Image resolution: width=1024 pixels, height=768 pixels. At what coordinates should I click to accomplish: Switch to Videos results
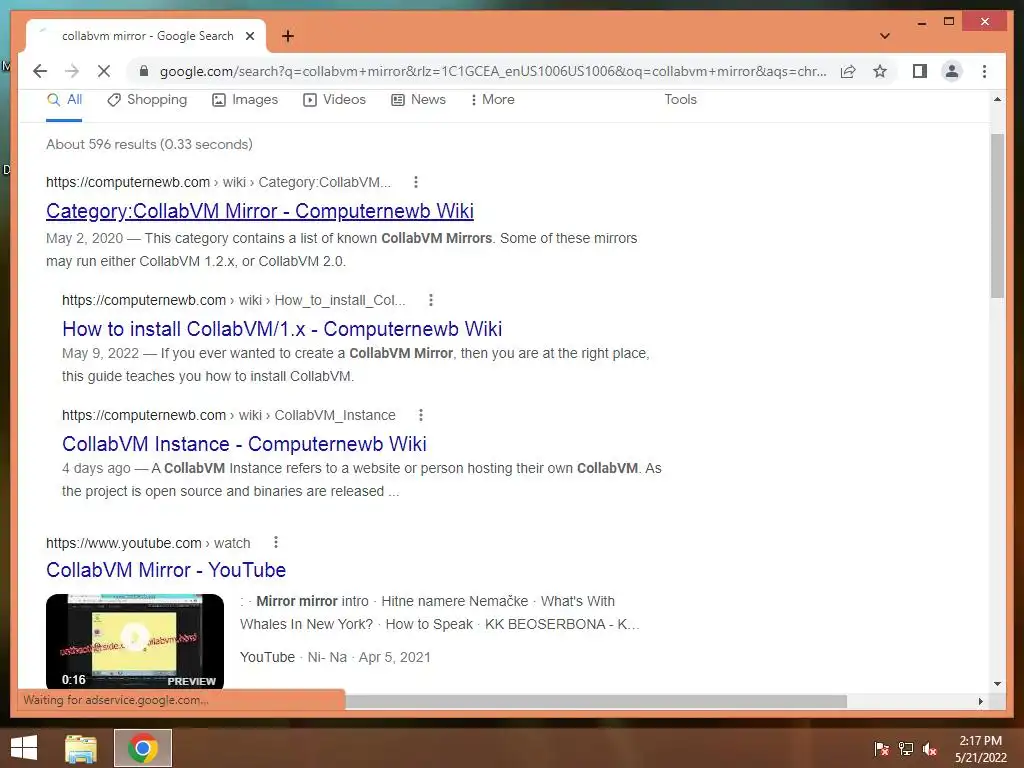(334, 100)
